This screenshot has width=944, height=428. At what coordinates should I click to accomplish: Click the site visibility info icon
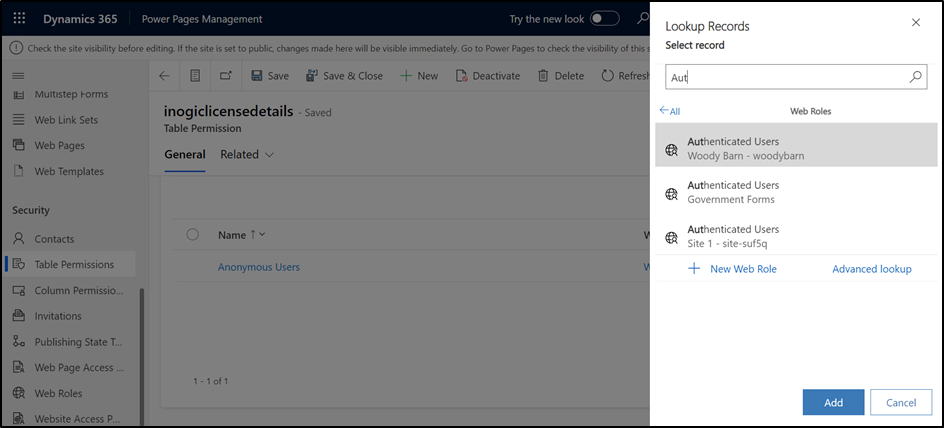click(16, 48)
